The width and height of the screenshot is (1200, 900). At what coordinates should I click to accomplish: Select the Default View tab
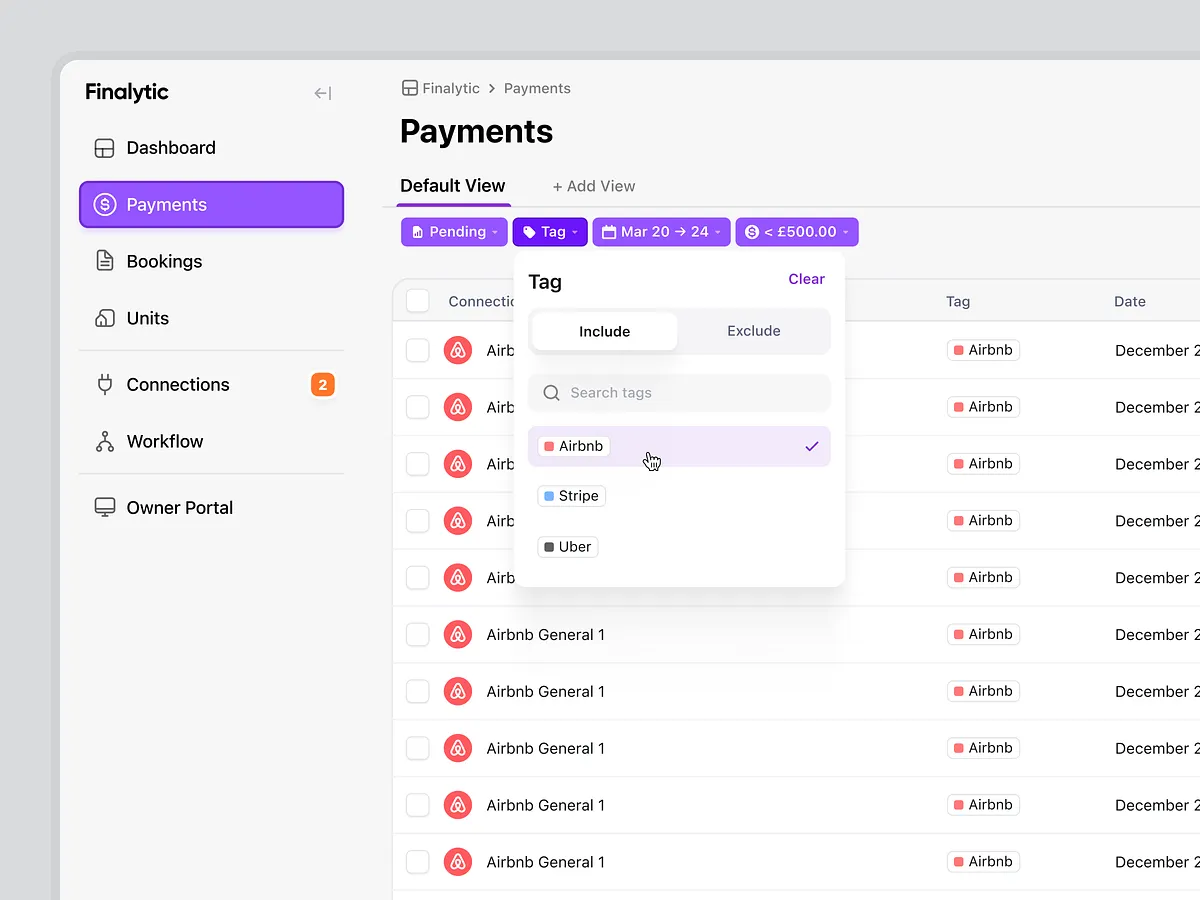tap(452, 185)
